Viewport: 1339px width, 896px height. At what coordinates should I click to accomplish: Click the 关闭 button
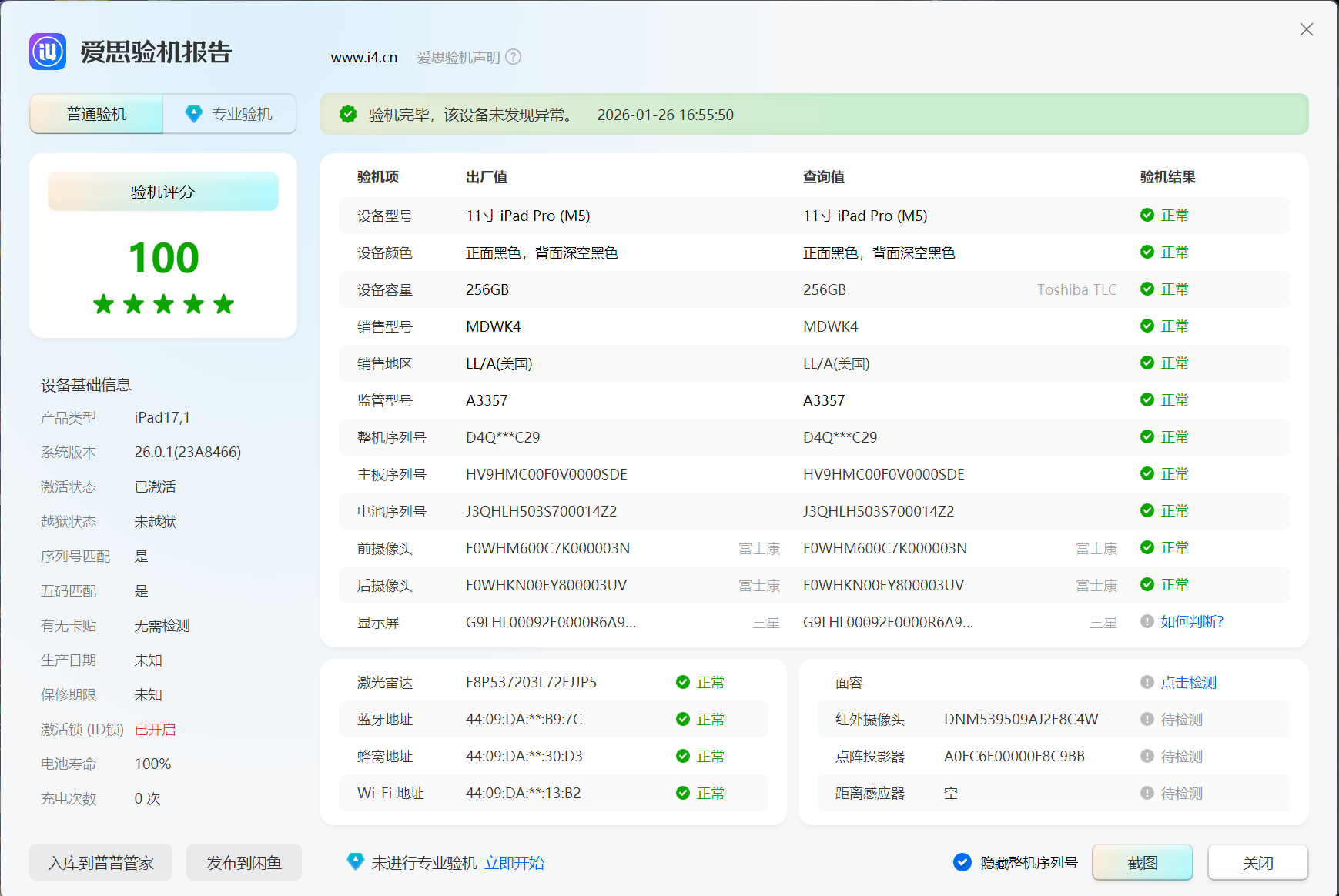pyautogui.click(x=1258, y=862)
